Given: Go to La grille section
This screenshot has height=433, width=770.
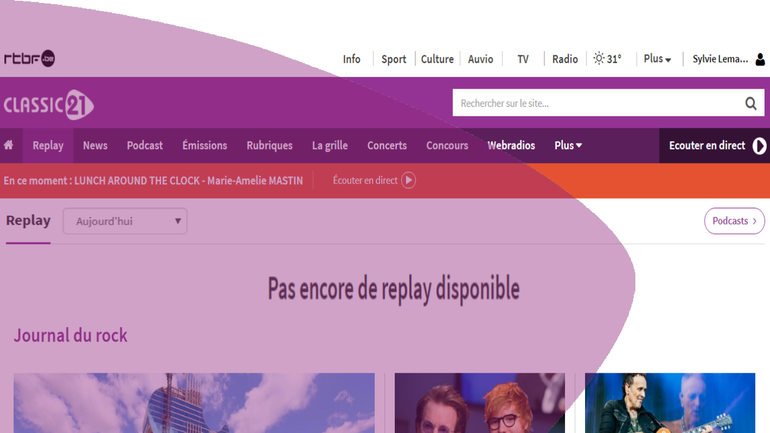Looking at the screenshot, I should pyautogui.click(x=329, y=145).
